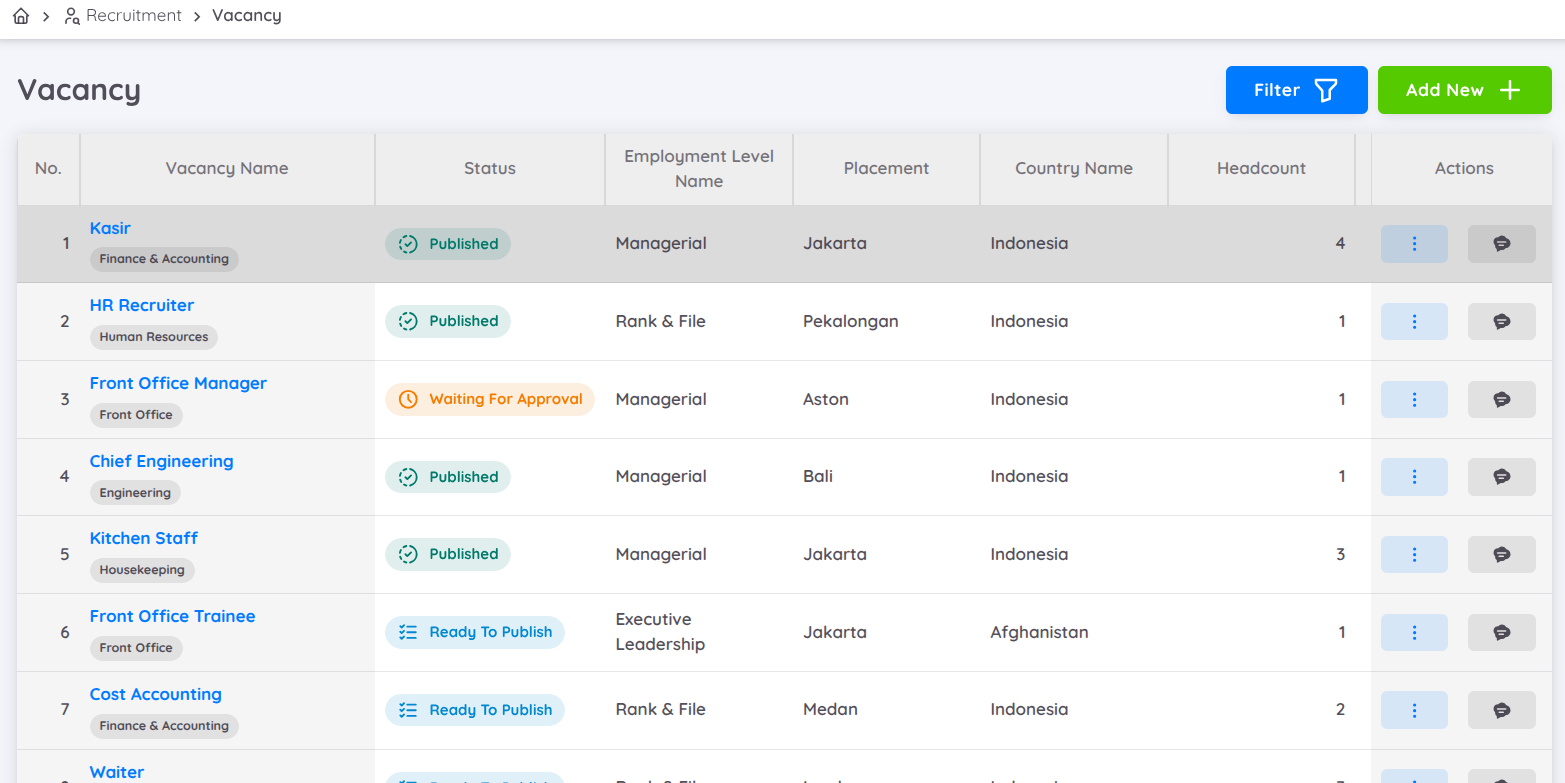Click the plus icon on Add New button

(x=1510, y=89)
